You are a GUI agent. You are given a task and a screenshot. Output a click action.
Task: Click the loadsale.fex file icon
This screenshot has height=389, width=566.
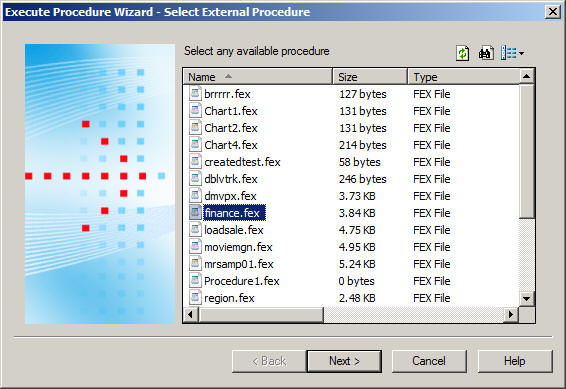pyautogui.click(x=195, y=230)
